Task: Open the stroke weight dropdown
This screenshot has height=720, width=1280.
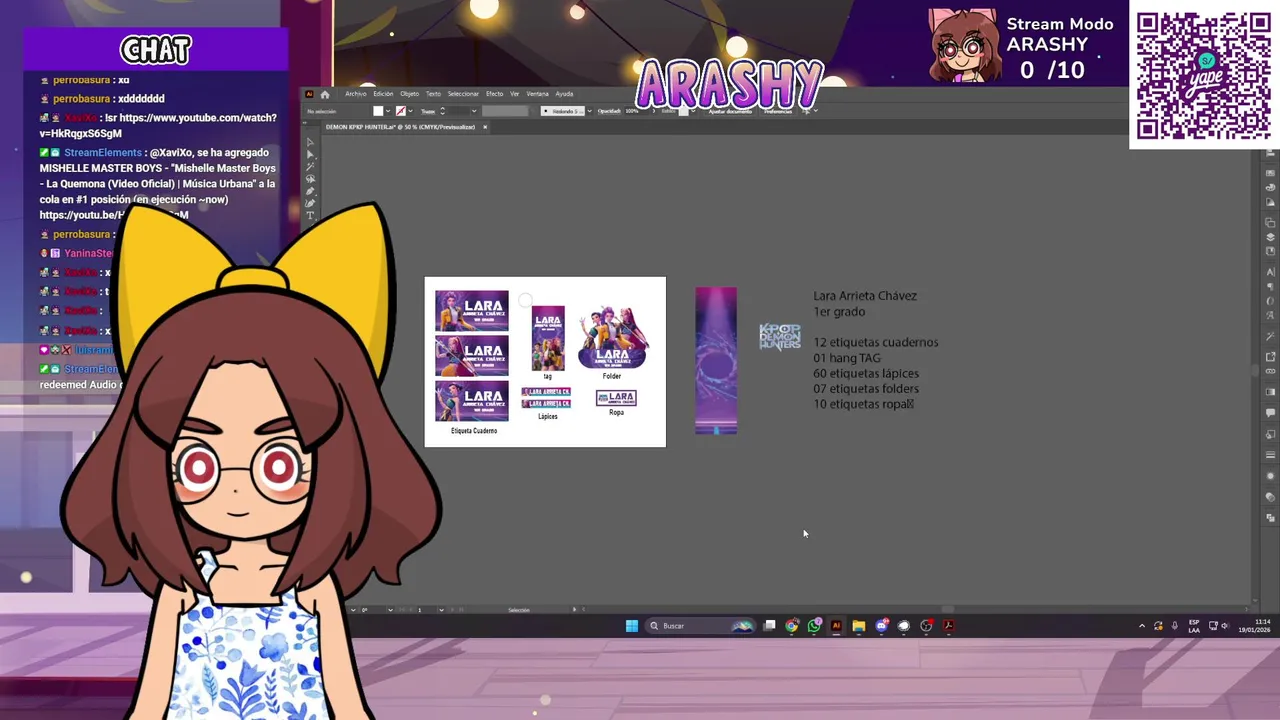Action: coord(474,111)
